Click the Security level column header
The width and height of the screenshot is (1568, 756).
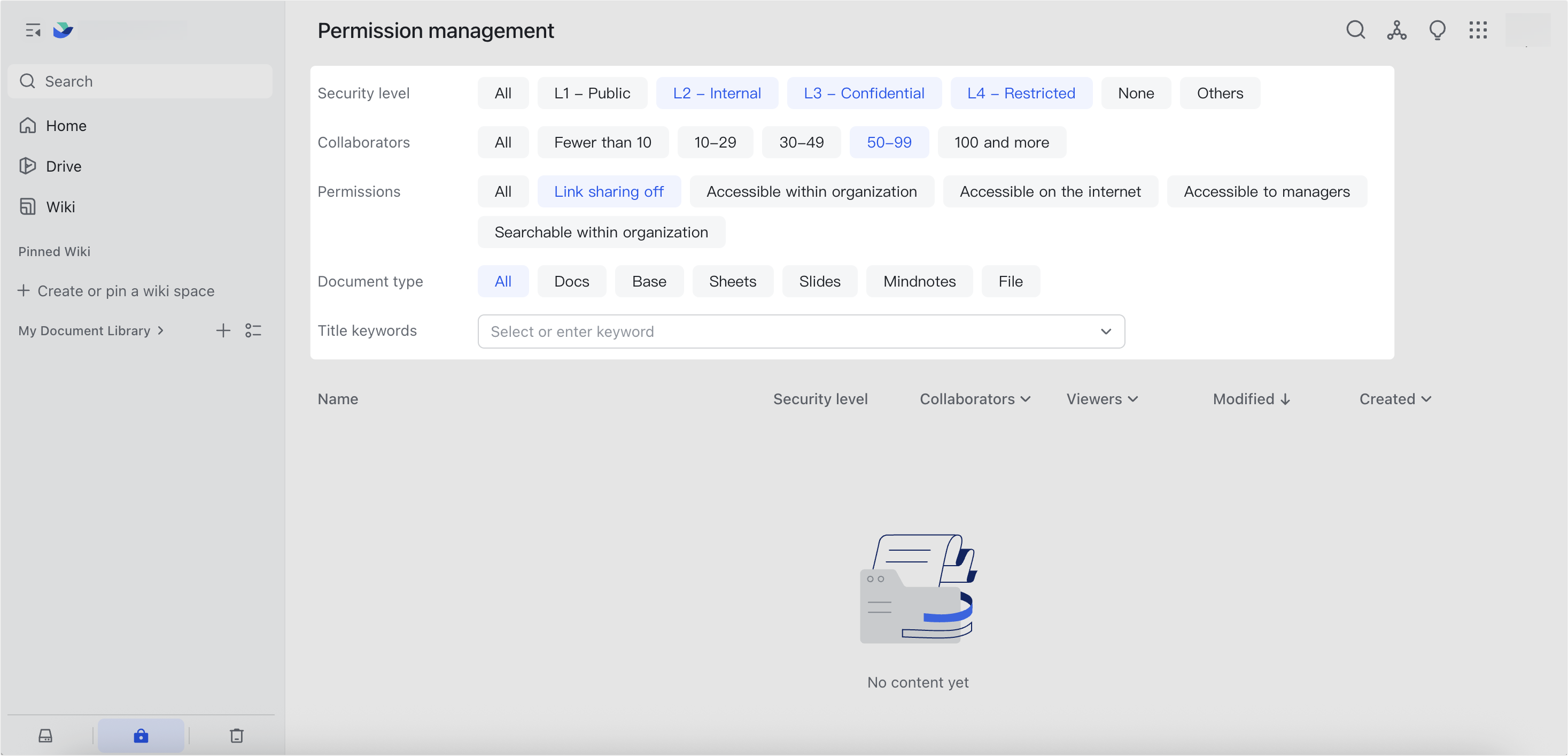click(x=820, y=399)
